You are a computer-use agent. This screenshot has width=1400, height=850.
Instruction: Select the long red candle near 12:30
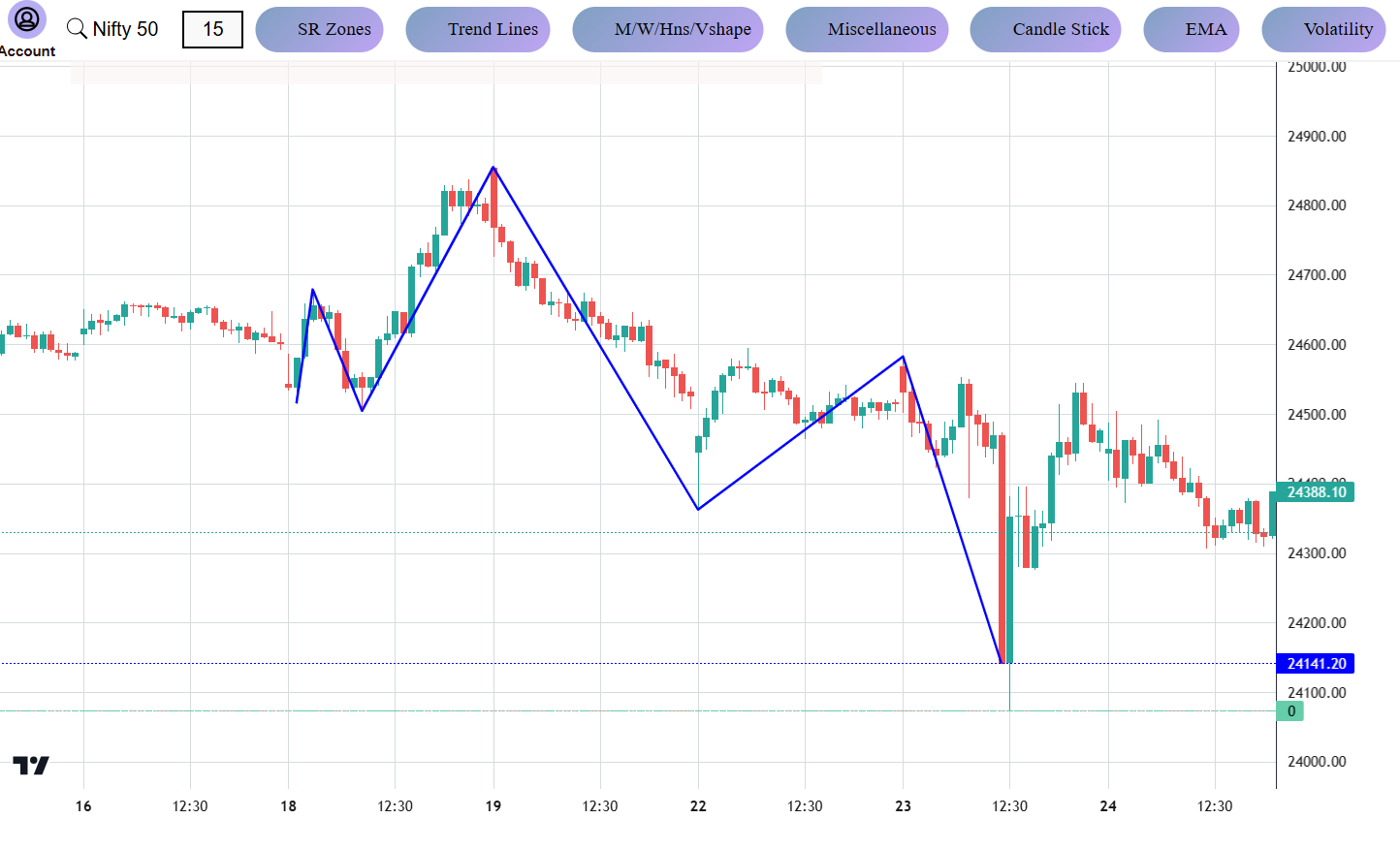(x=1003, y=543)
